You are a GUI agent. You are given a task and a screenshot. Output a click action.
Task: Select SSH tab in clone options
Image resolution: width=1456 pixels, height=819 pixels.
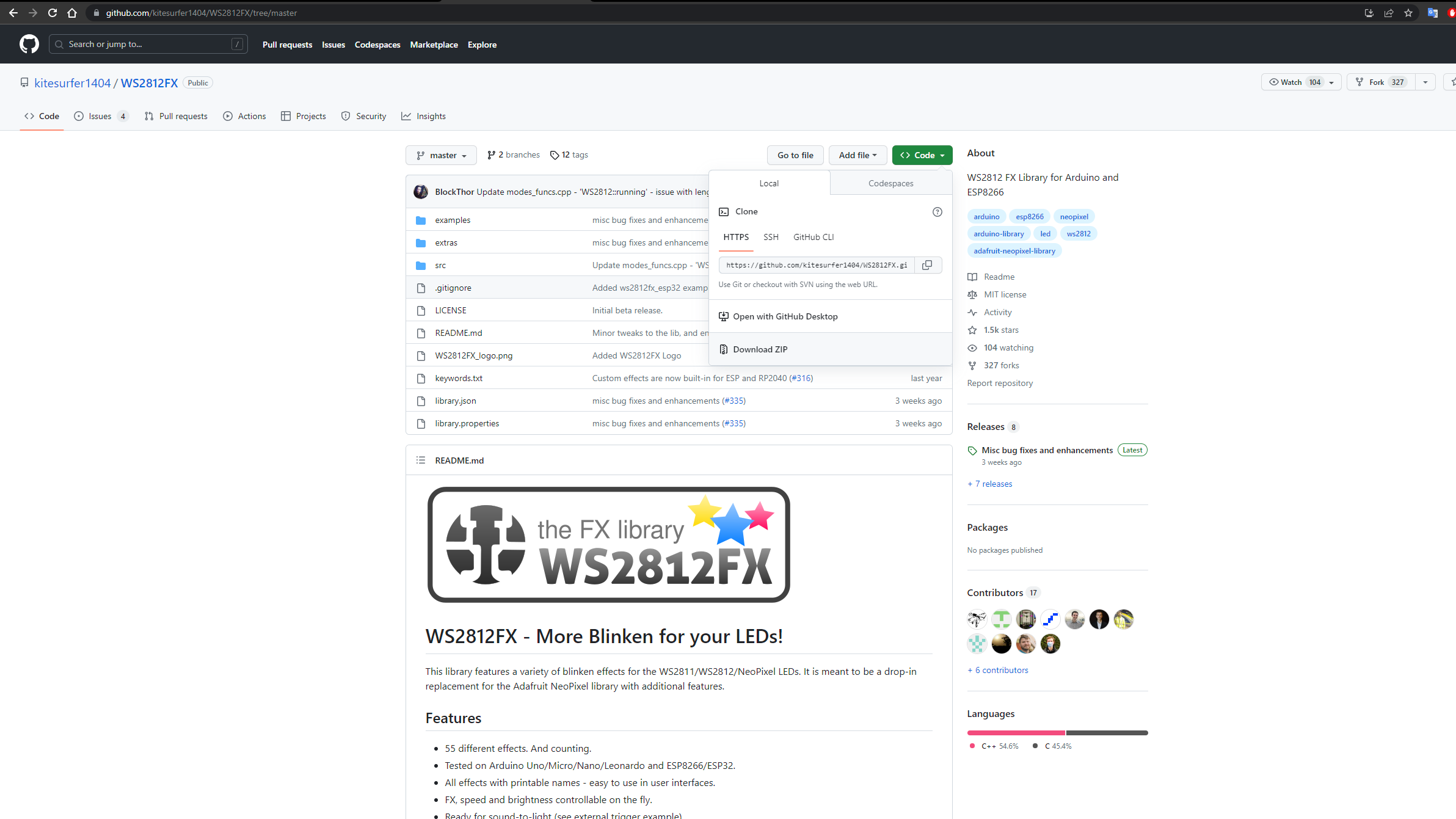[x=771, y=237]
